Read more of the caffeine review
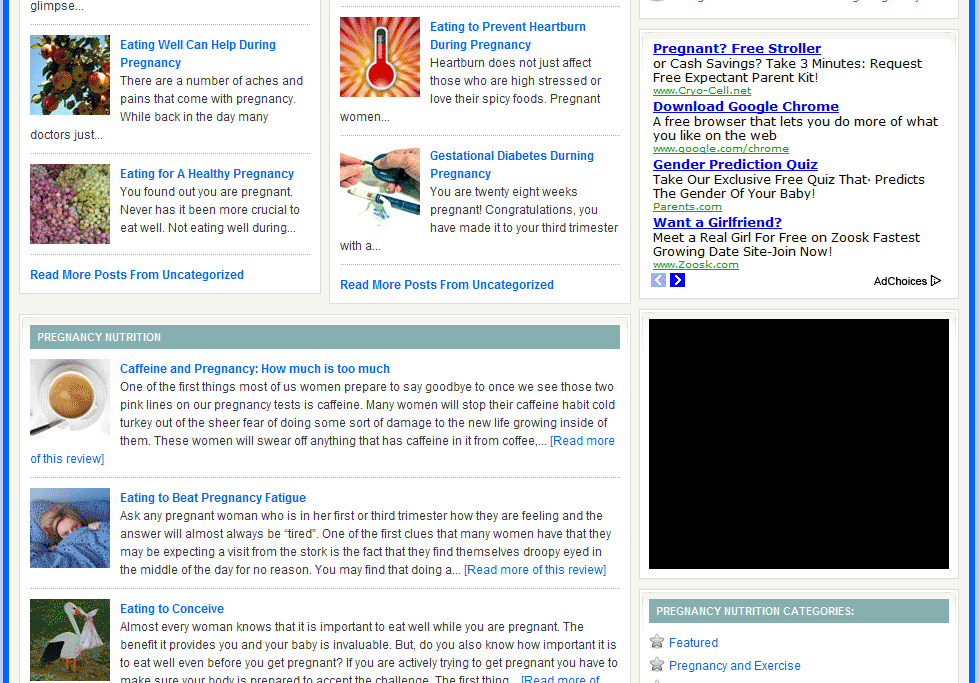Viewport: 979px width, 683px height. click(582, 441)
